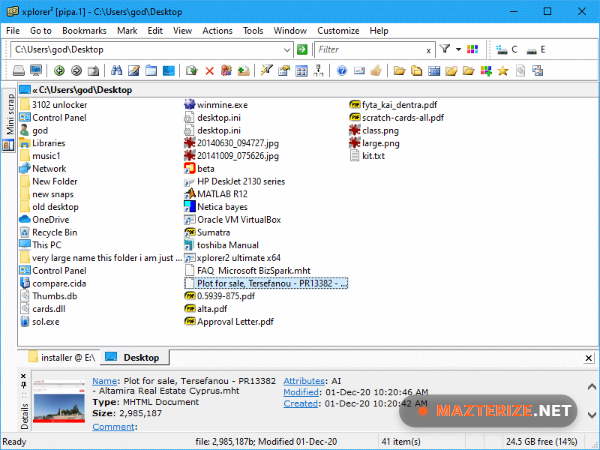The height and width of the screenshot is (450, 600).
Task: Click the drives list toolbar icon
Action: 18,71
